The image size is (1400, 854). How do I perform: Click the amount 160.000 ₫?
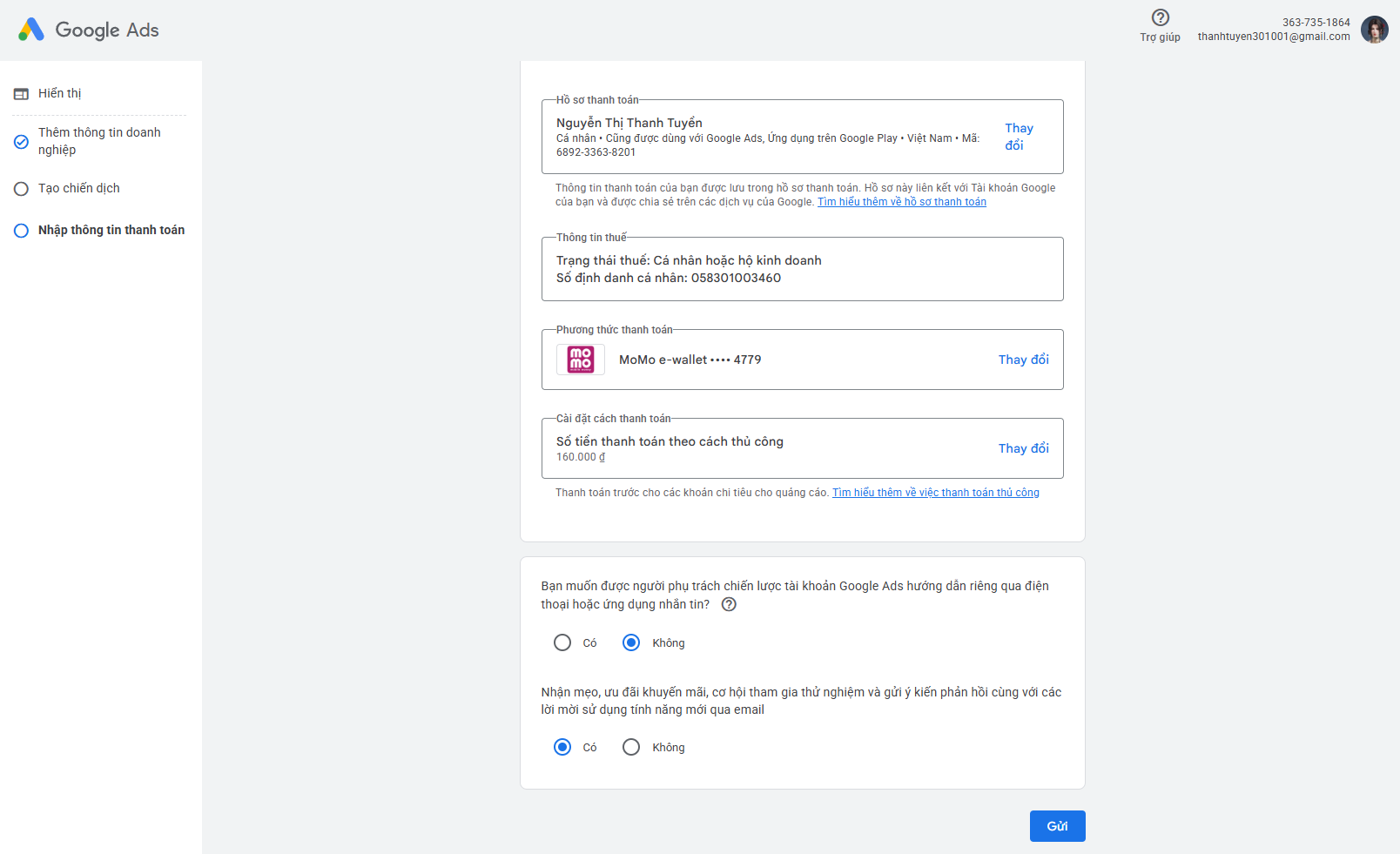581,457
